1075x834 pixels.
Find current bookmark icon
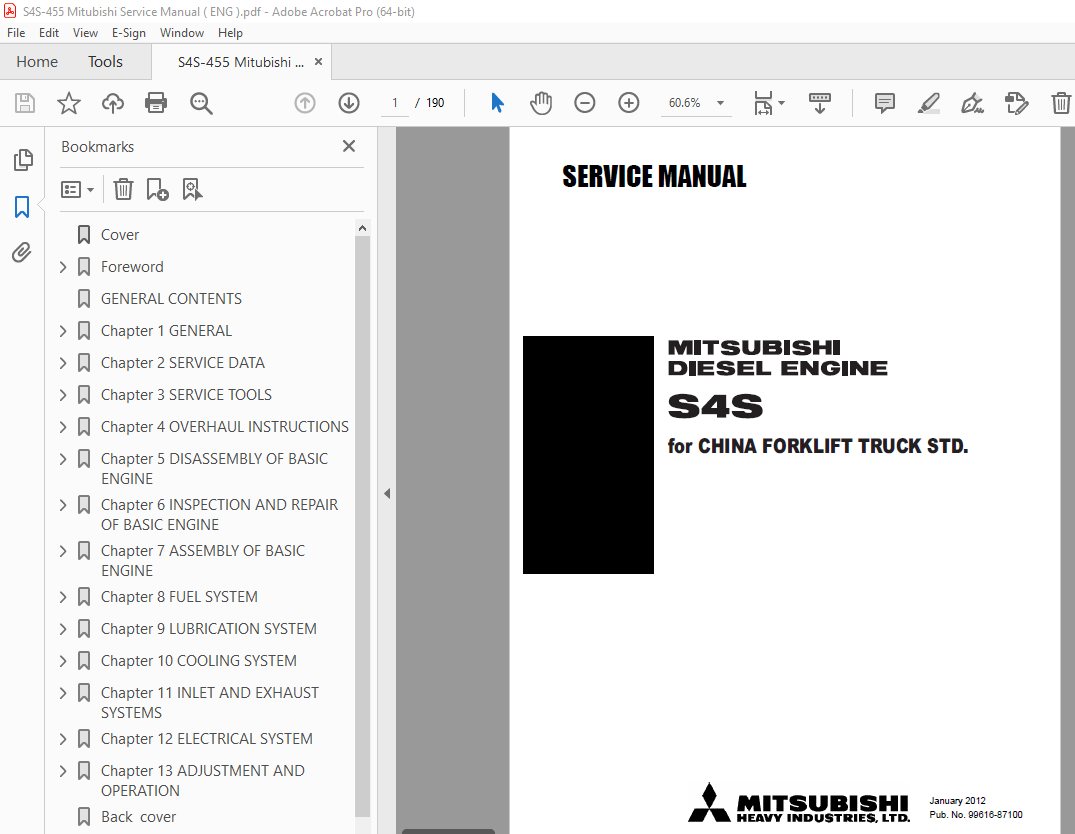192,189
